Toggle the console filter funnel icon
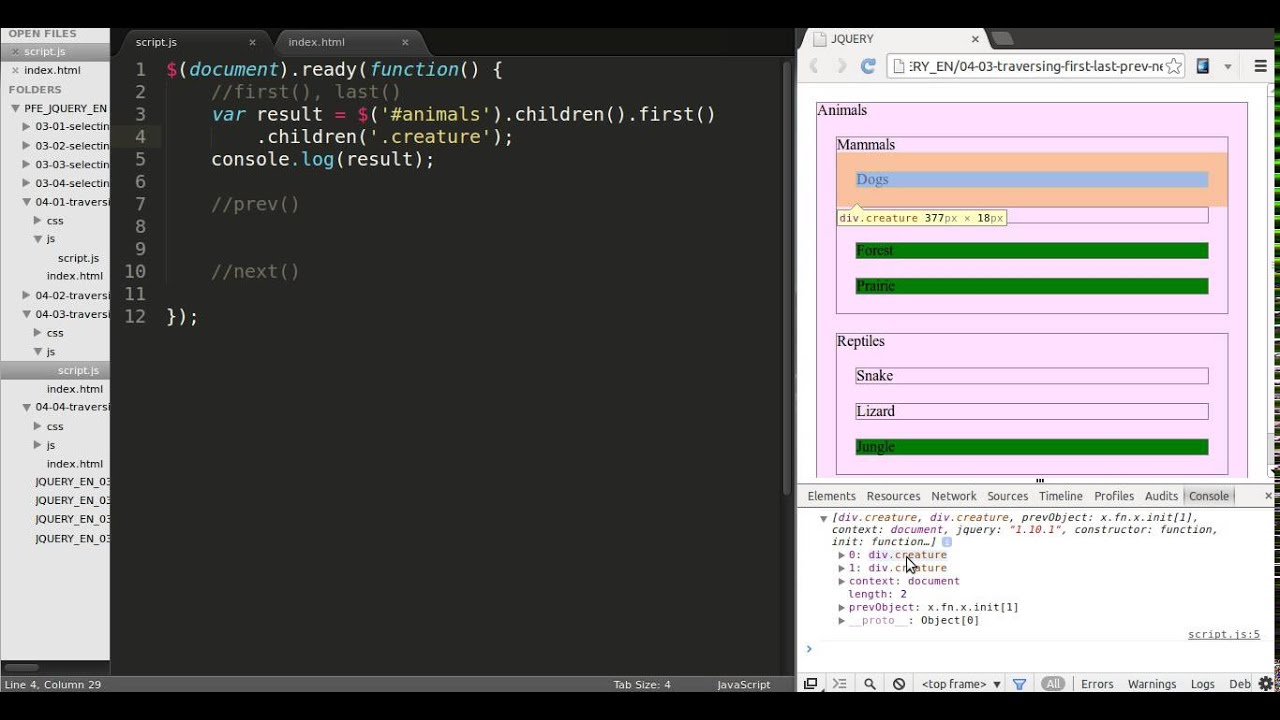The image size is (1280, 720). coord(1019,684)
